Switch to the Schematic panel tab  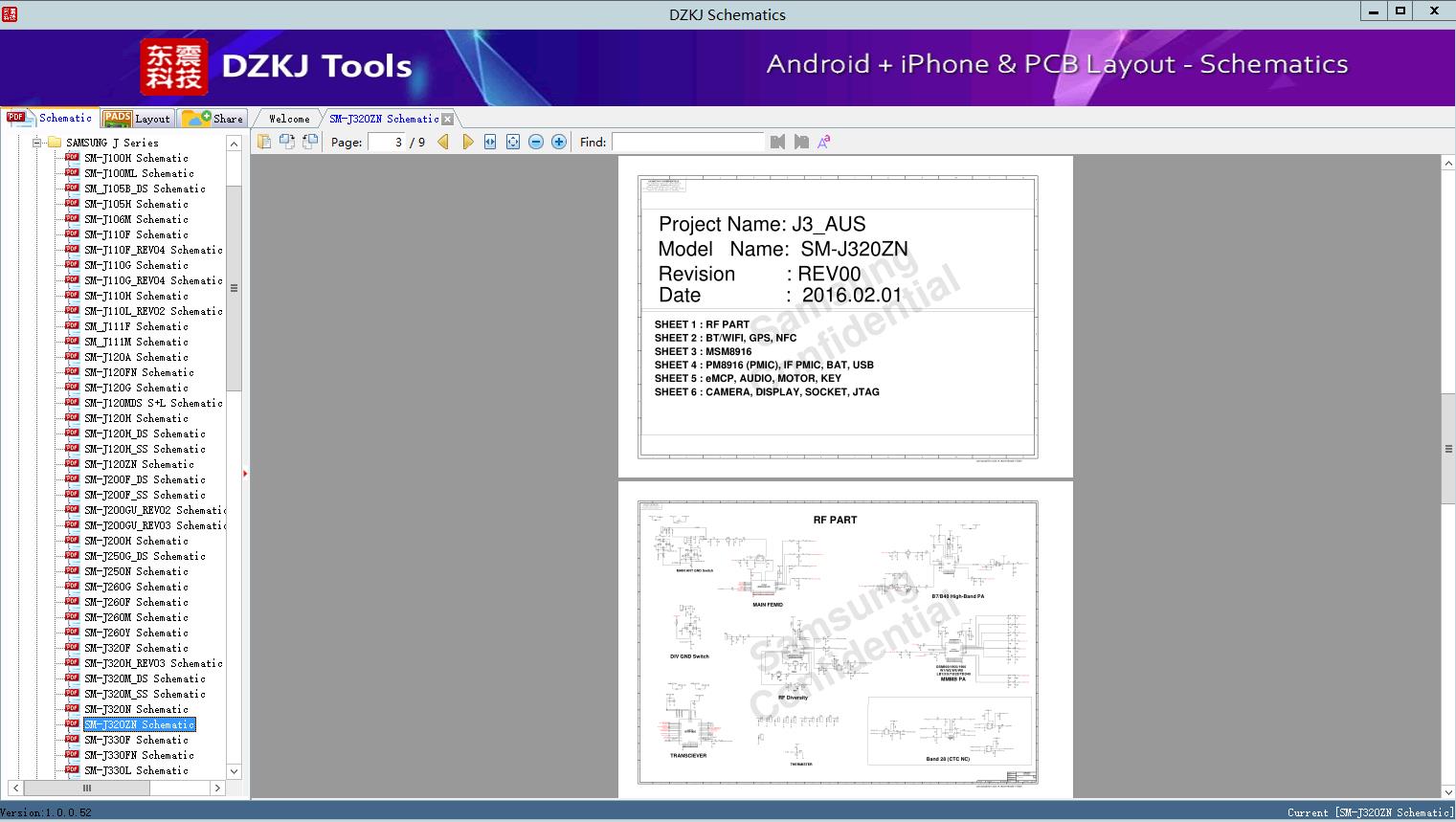point(51,118)
